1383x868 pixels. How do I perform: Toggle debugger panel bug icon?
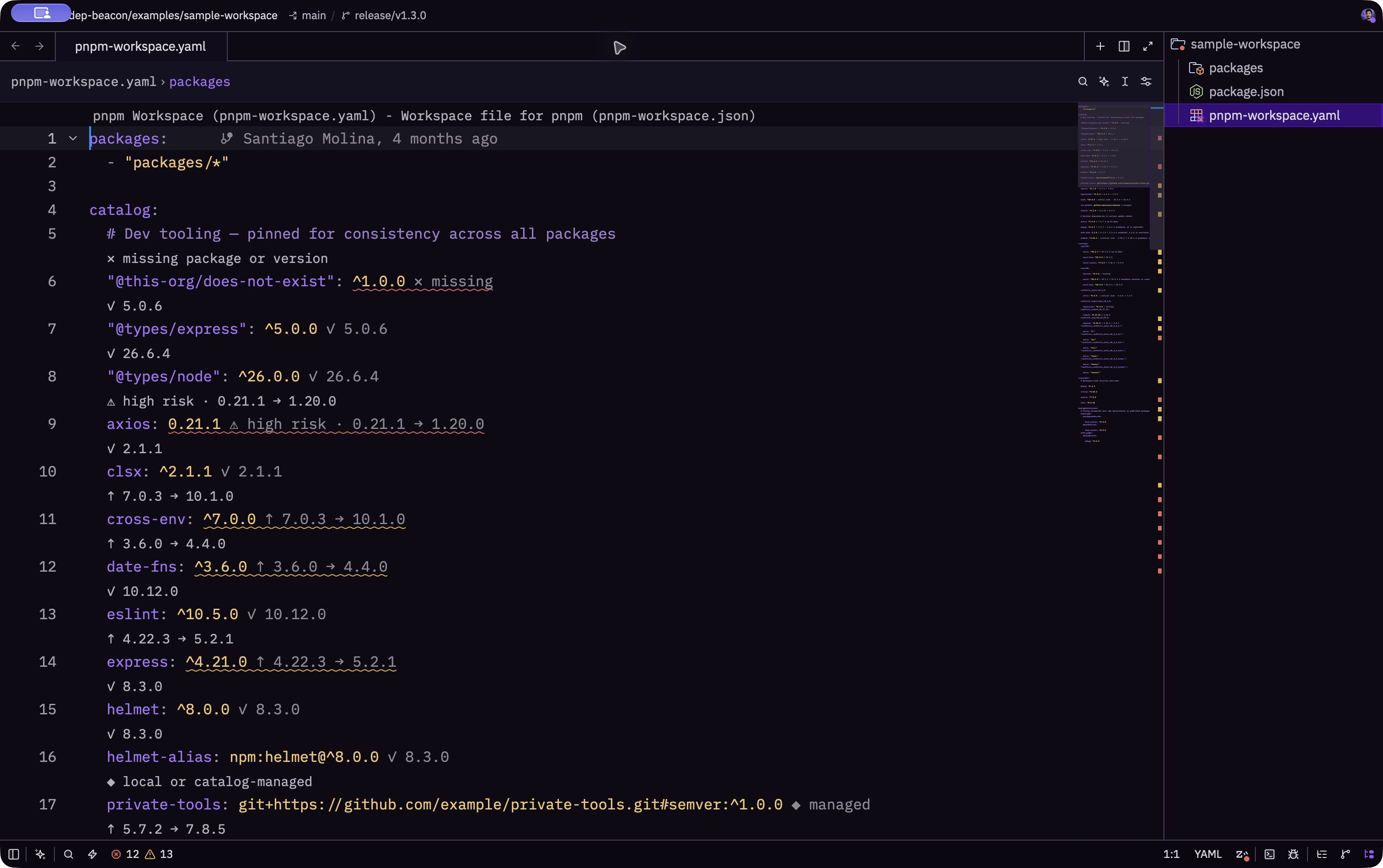(x=1293, y=854)
